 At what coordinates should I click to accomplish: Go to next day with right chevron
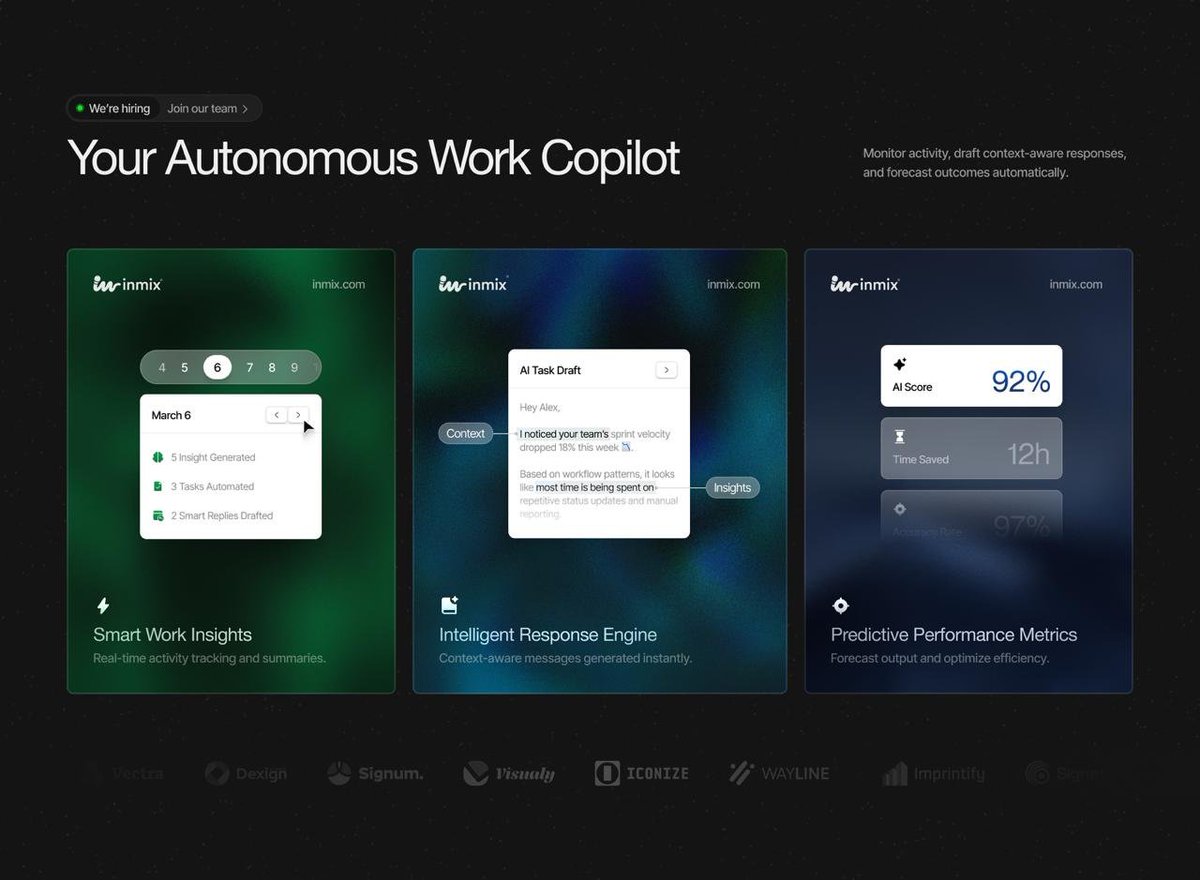pyautogui.click(x=298, y=414)
